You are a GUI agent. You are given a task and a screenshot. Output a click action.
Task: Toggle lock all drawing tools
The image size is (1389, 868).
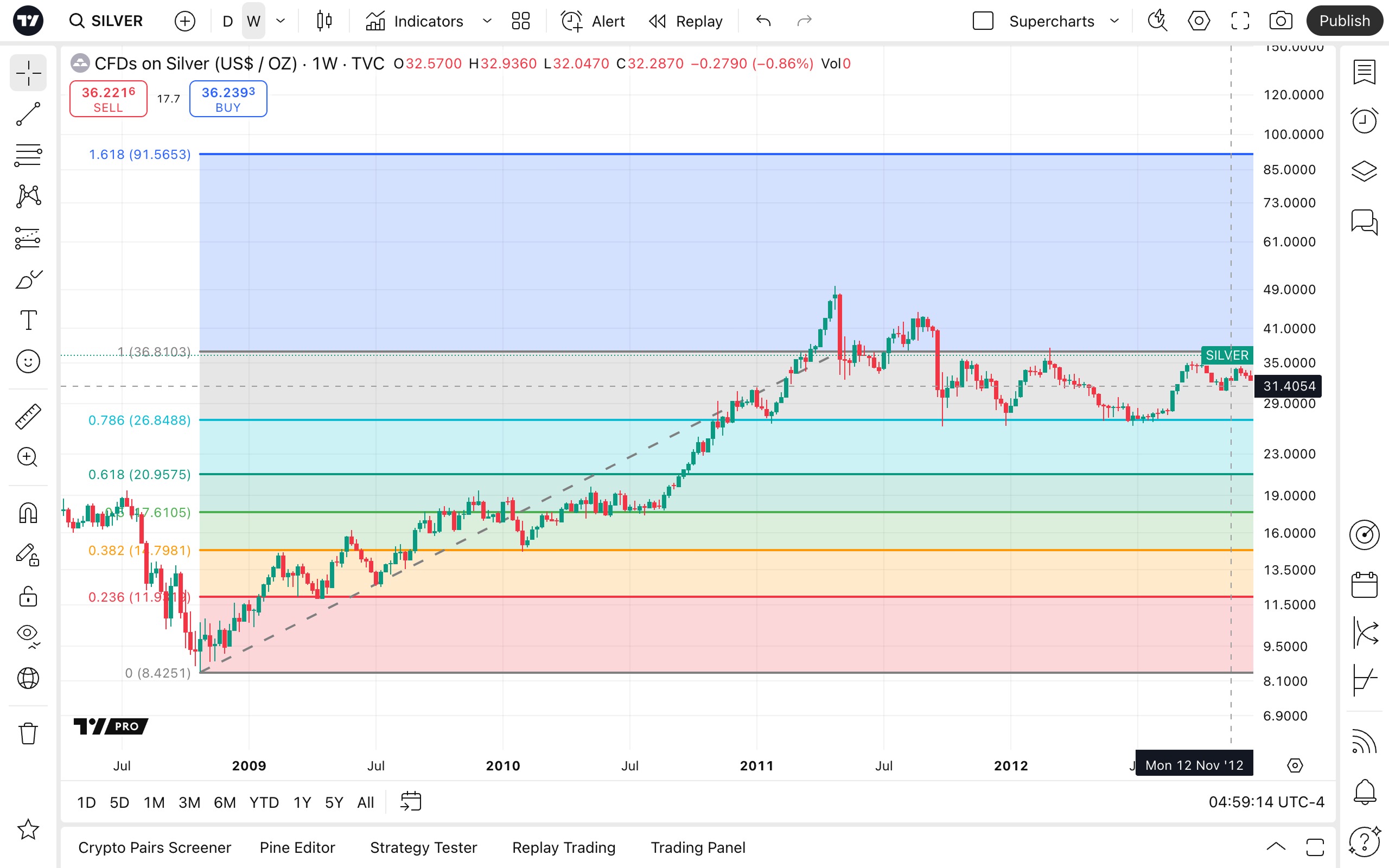28,596
